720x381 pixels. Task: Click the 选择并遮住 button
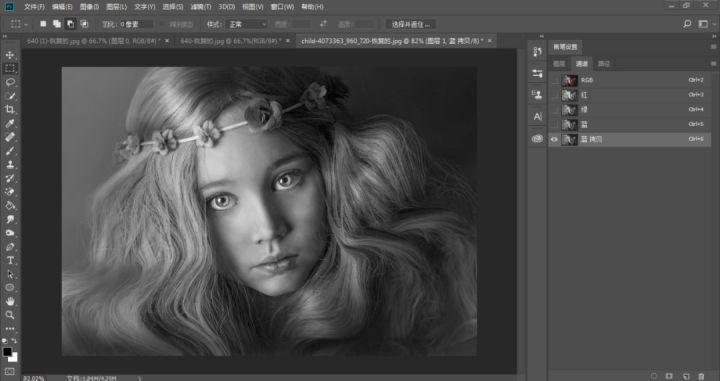411,24
